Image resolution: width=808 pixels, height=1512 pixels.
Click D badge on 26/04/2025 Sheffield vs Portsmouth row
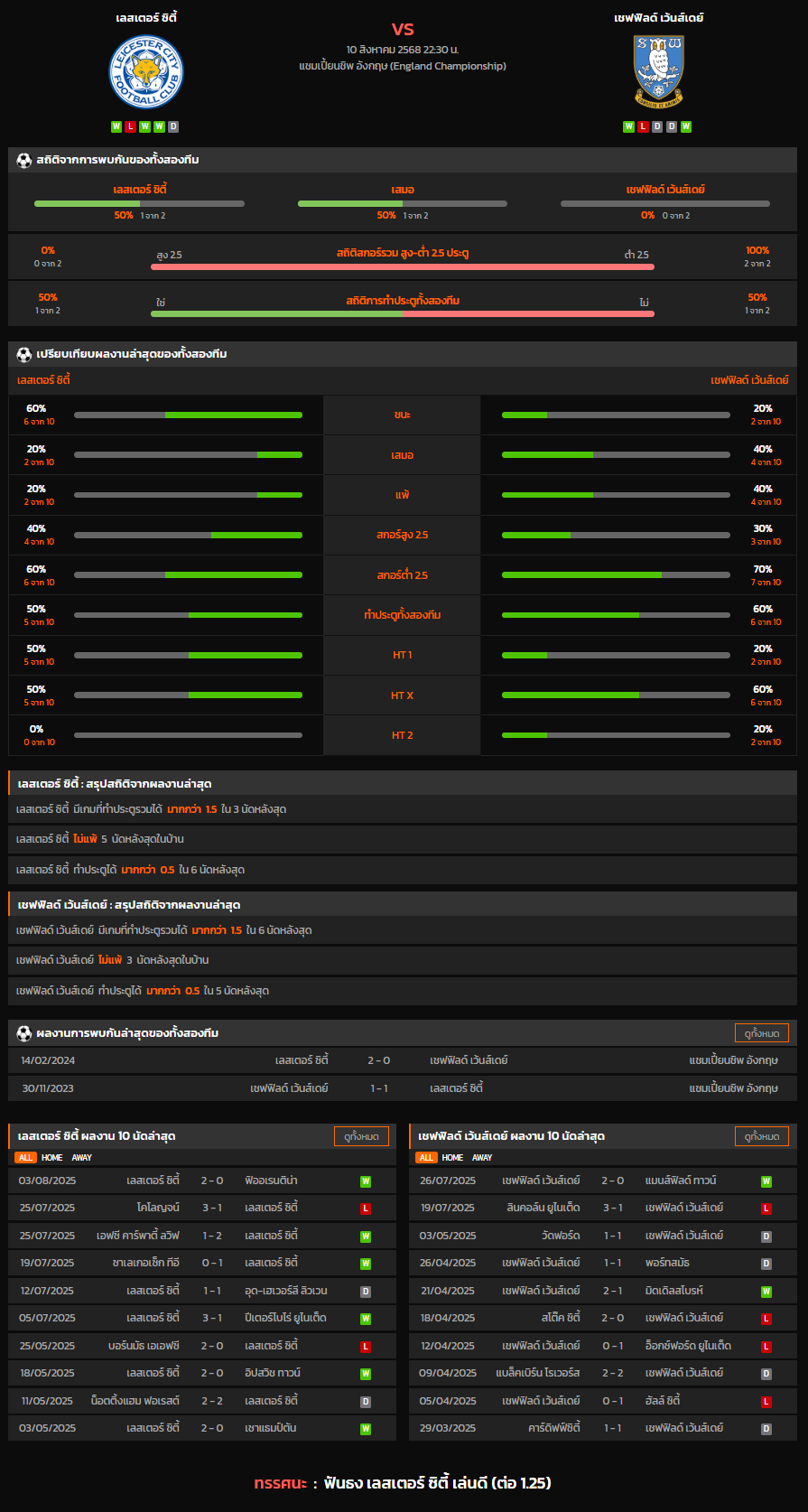766,1264
